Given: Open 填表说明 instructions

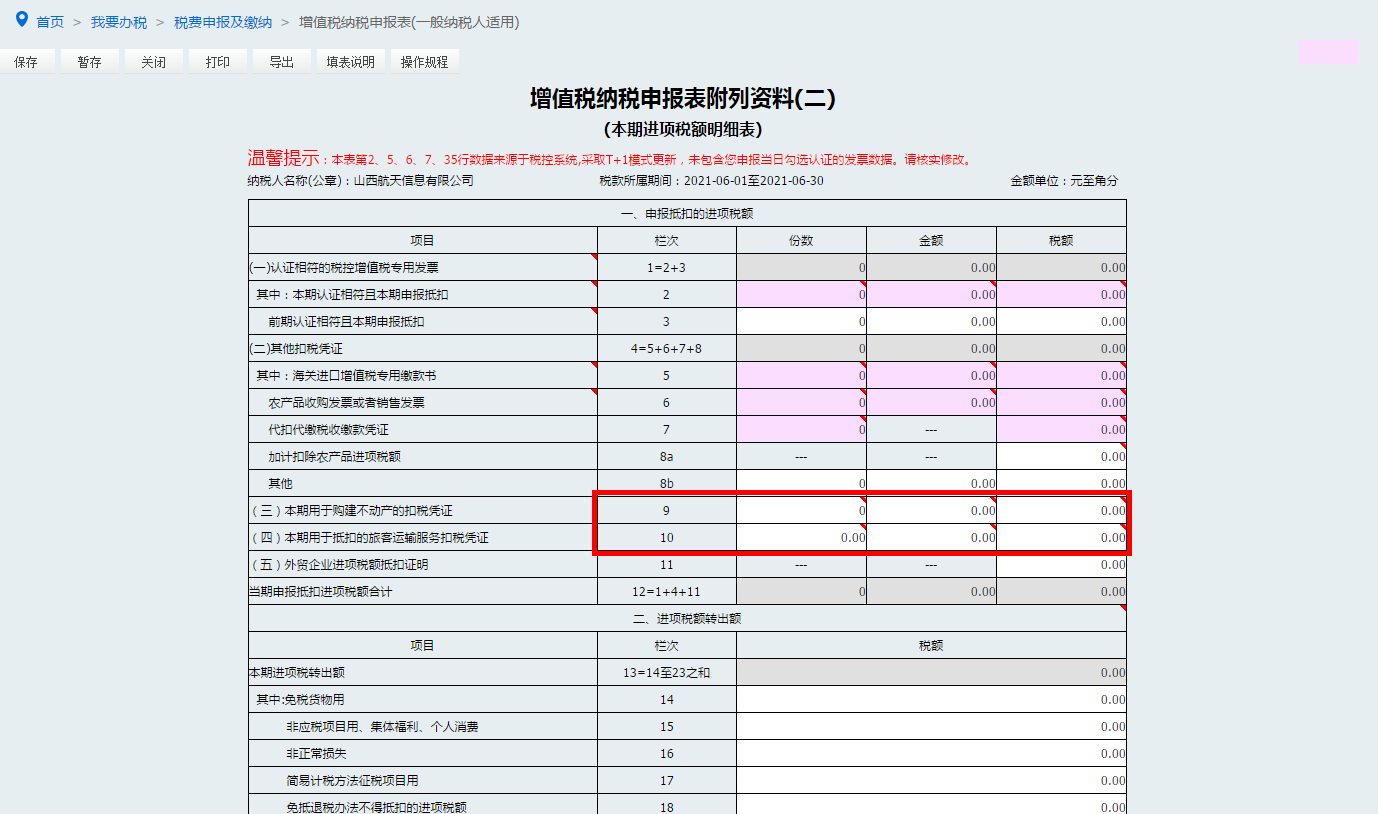Looking at the screenshot, I should 350,62.
